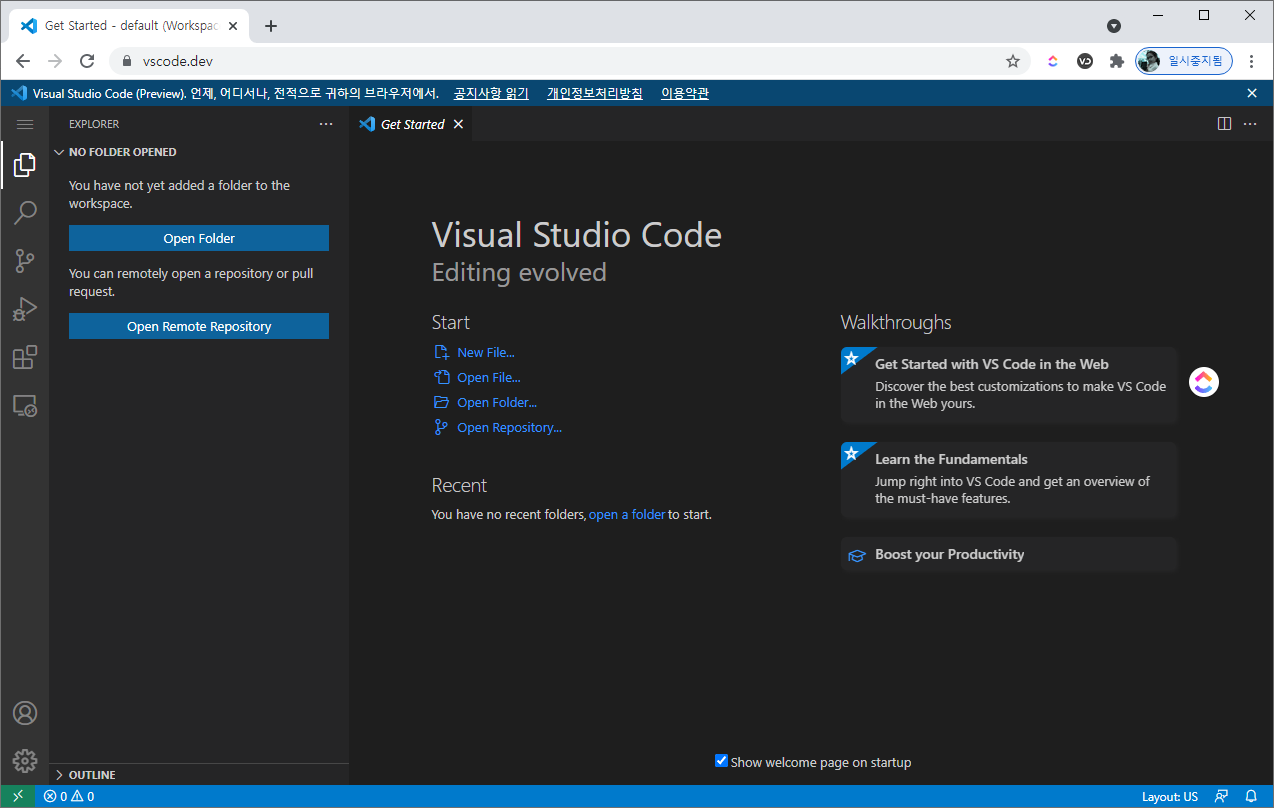Open the browser Extensions puzzle icon
This screenshot has height=808, width=1274.
1117,61
